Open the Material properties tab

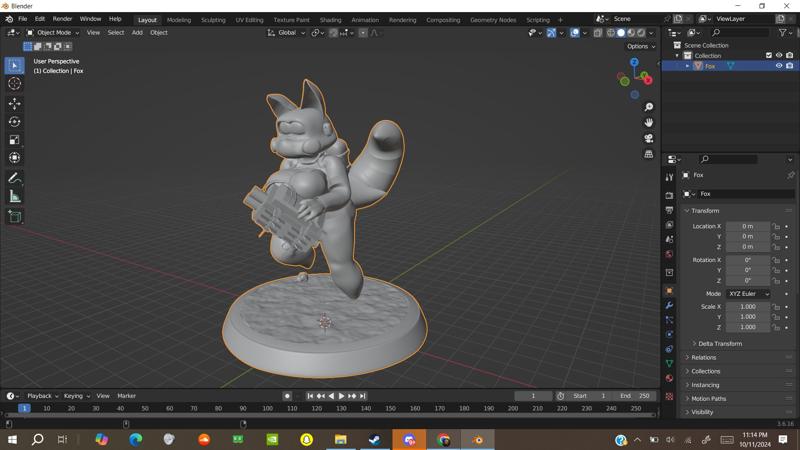tap(669, 378)
